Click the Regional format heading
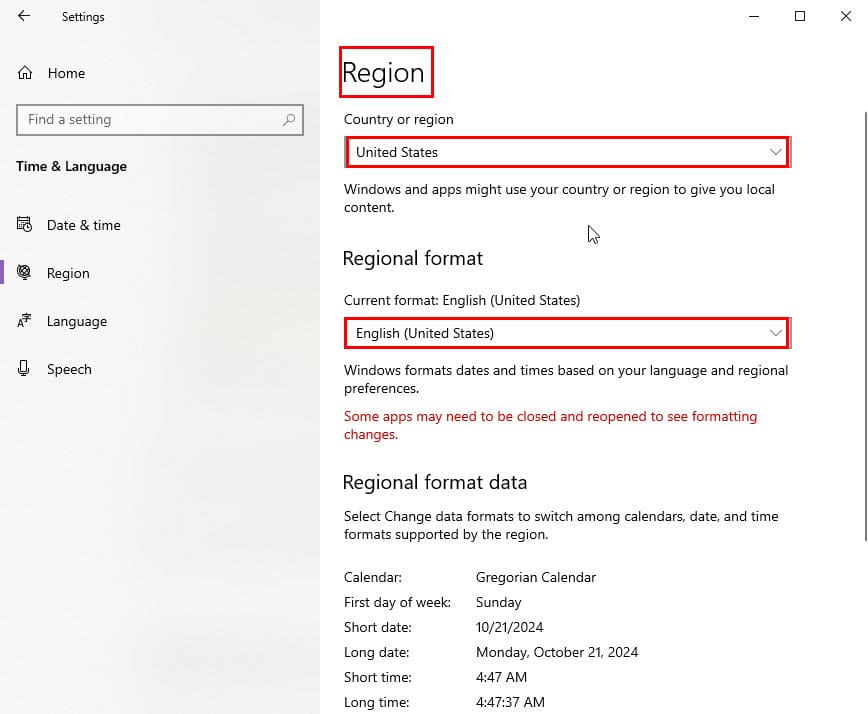The height and width of the screenshot is (714, 868). [x=413, y=258]
